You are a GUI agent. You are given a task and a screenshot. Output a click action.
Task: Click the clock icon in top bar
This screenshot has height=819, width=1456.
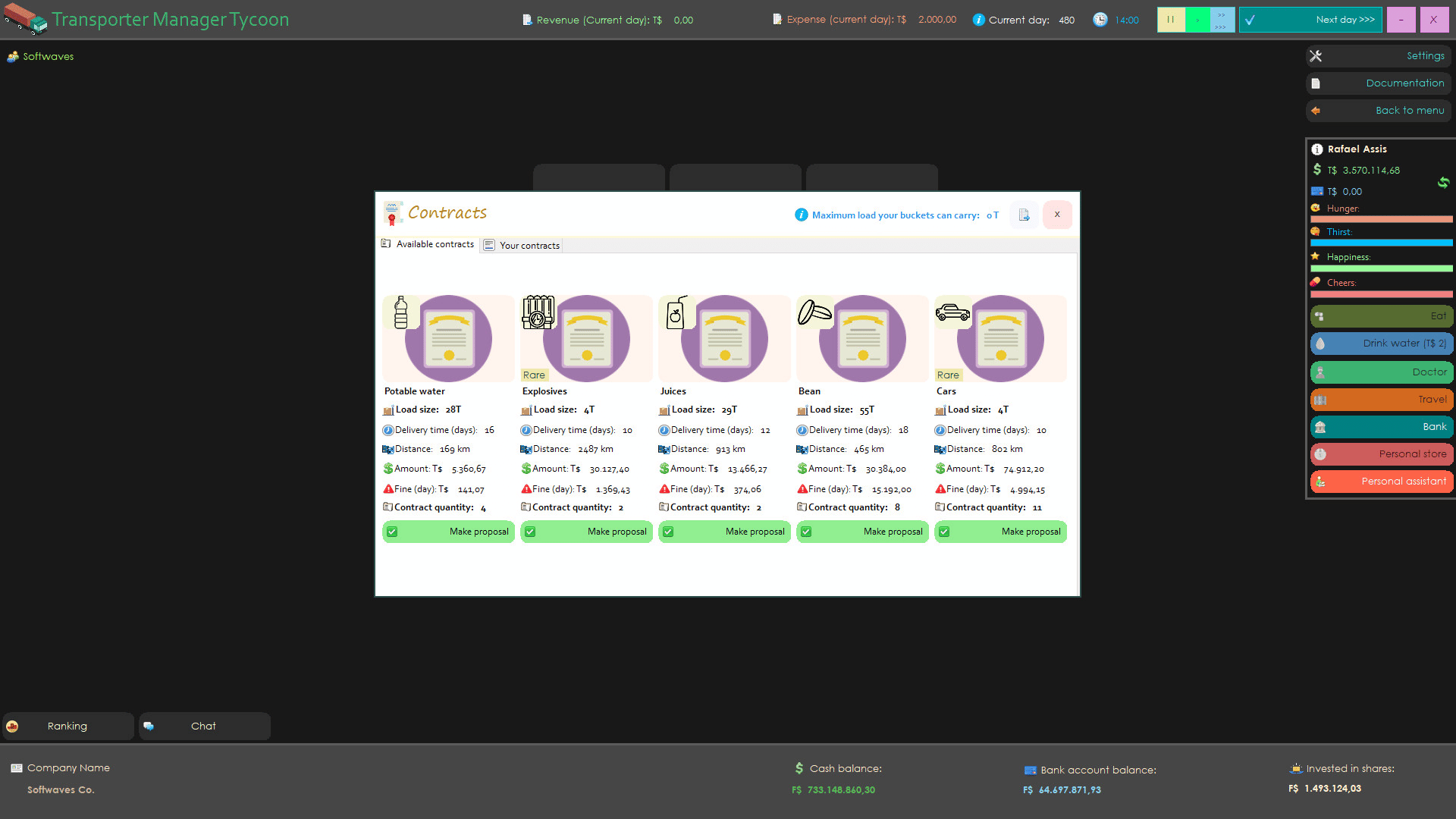[x=1100, y=20]
